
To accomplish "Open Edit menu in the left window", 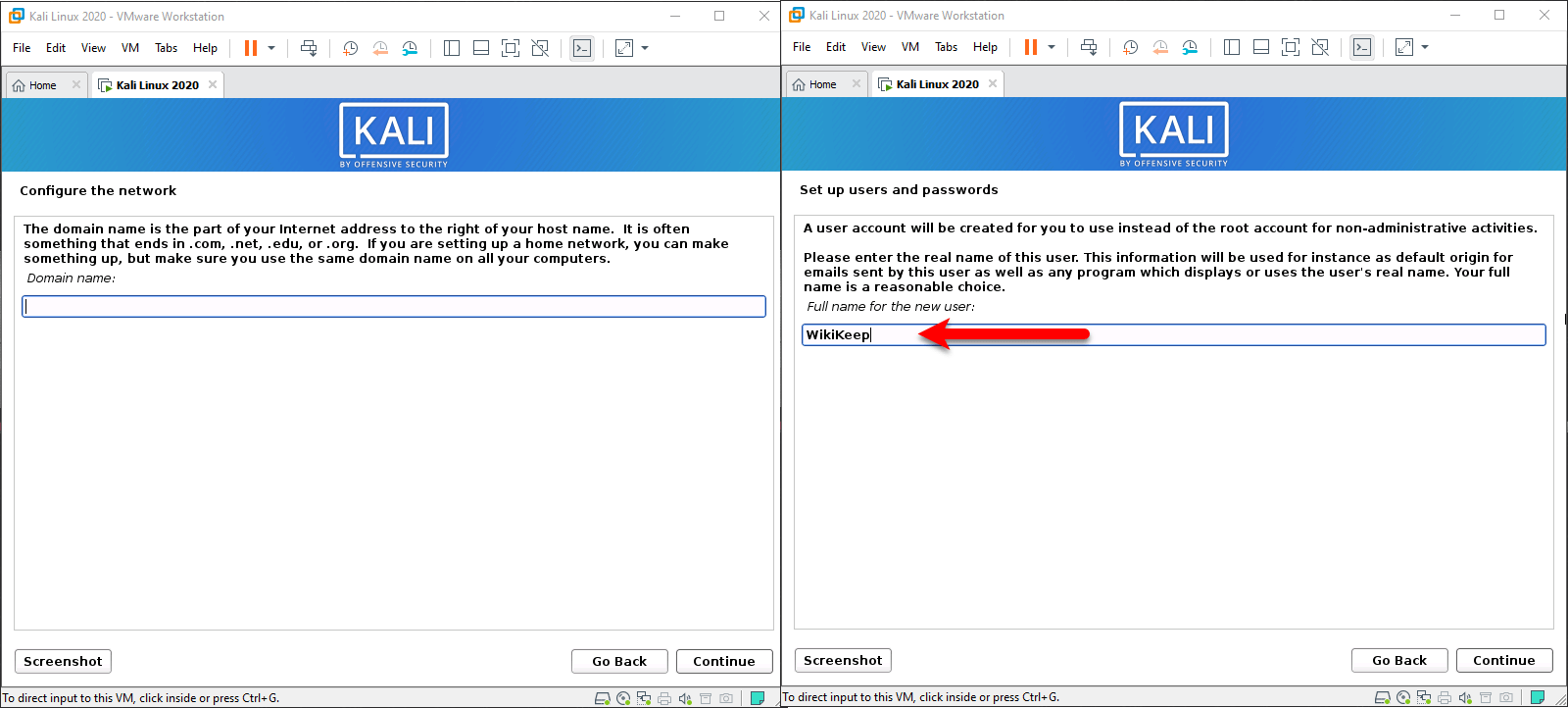I will click(x=56, y=48).
